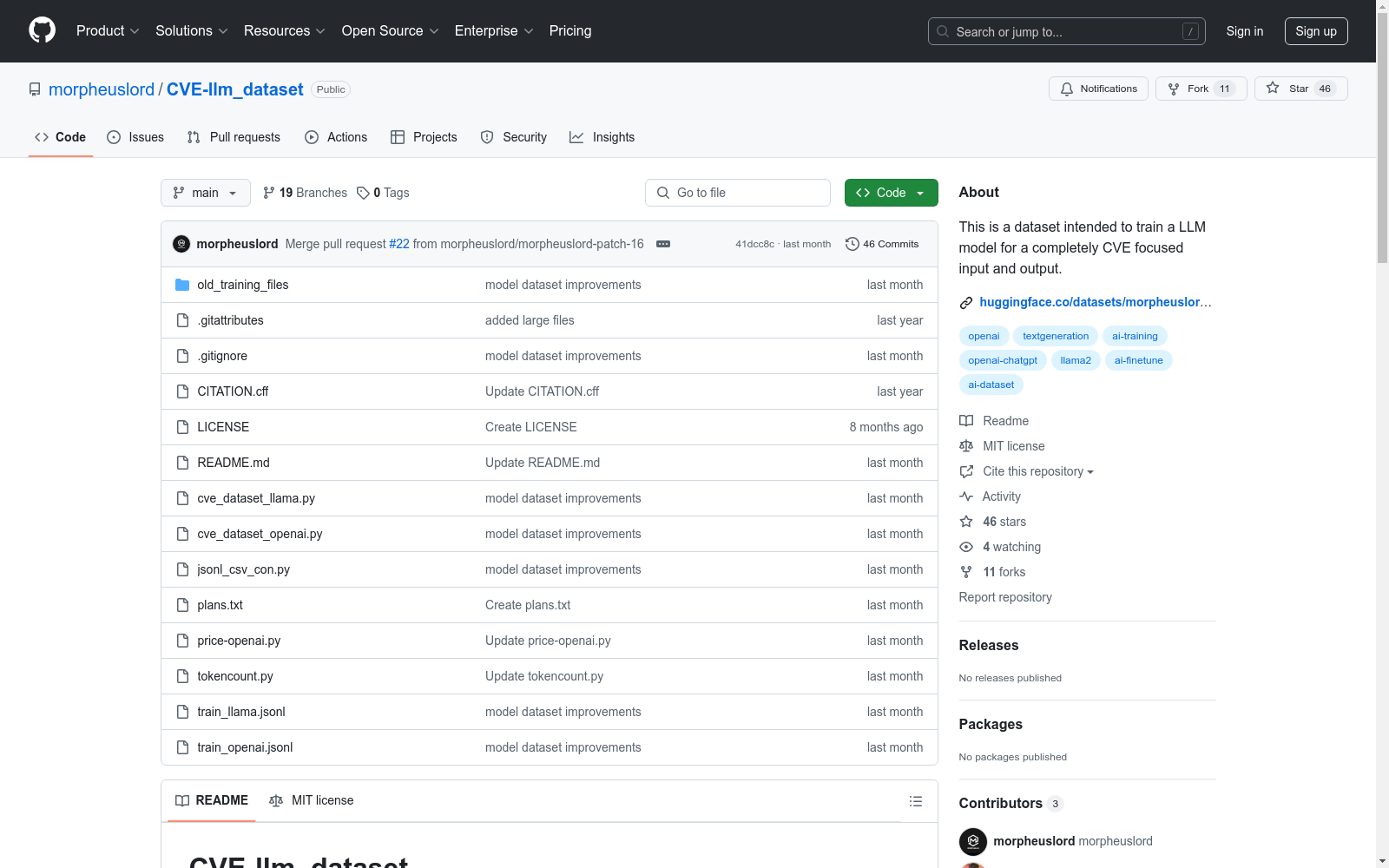Click the repository icon before morpheuslord owner name
1389x868 pixels.
pos(35,89)
